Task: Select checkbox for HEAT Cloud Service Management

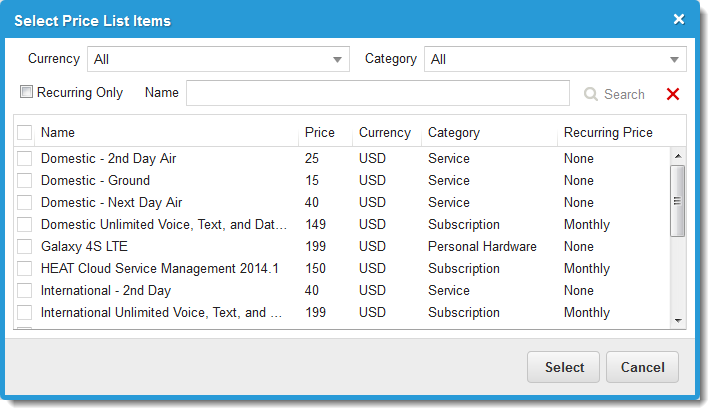Action: (x=25, y=269)
